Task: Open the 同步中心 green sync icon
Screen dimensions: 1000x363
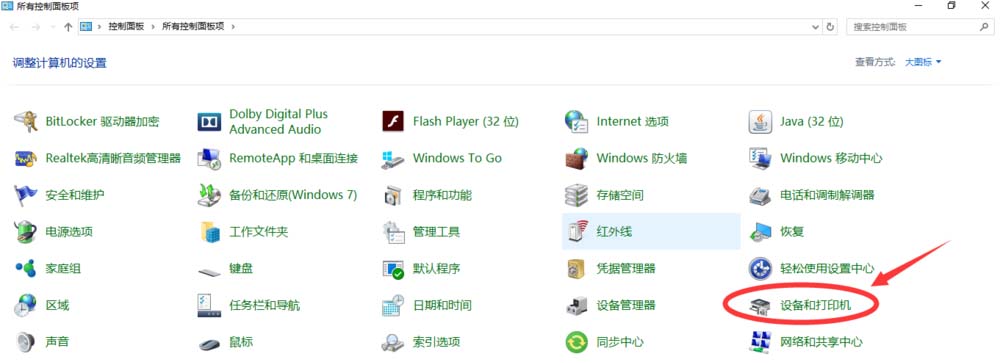Action: (x=577, y=343)
